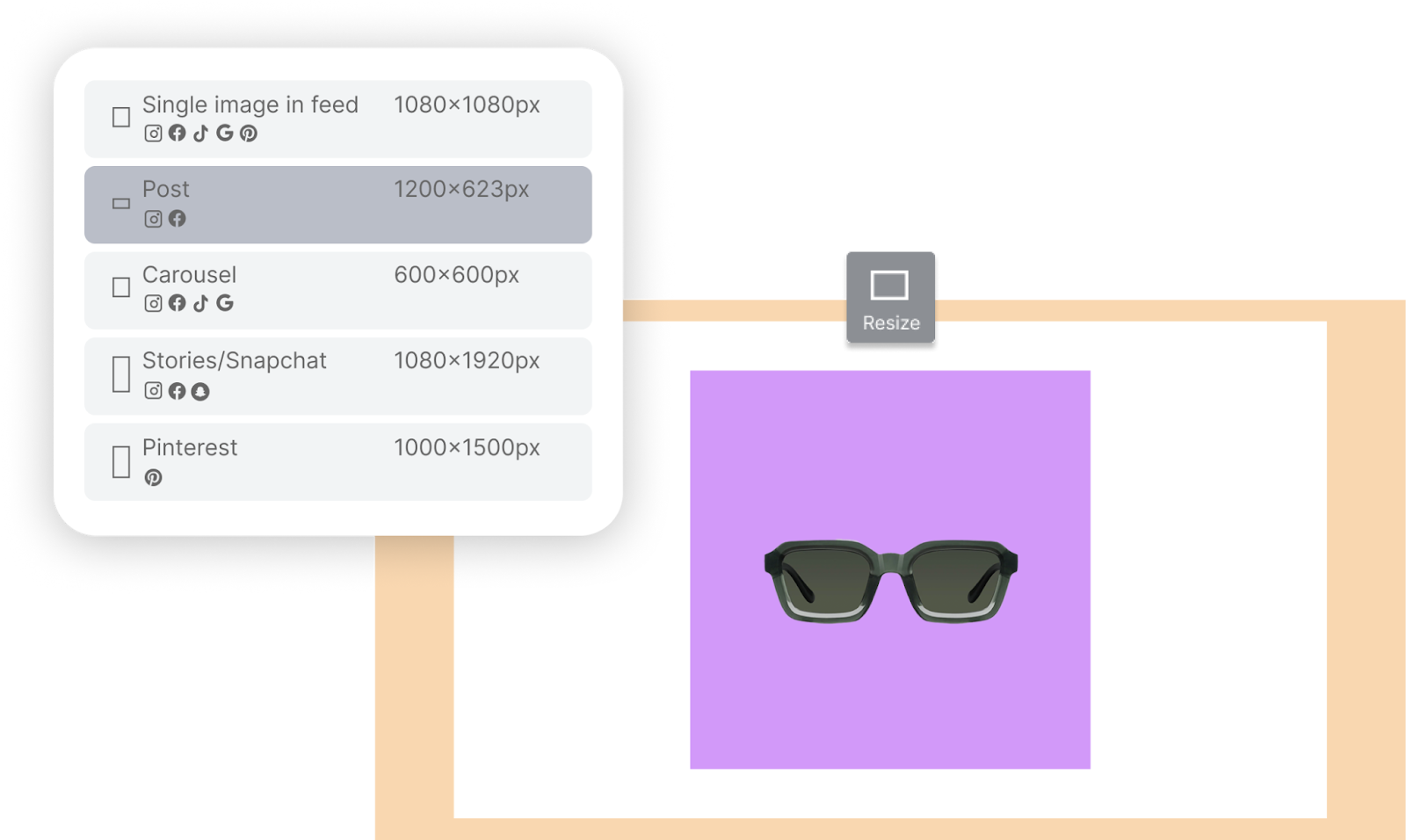Image resolution: width=1406 pixels, height=840 pixels.
Task: Click the Resize button
Action: tap(890, 297)
